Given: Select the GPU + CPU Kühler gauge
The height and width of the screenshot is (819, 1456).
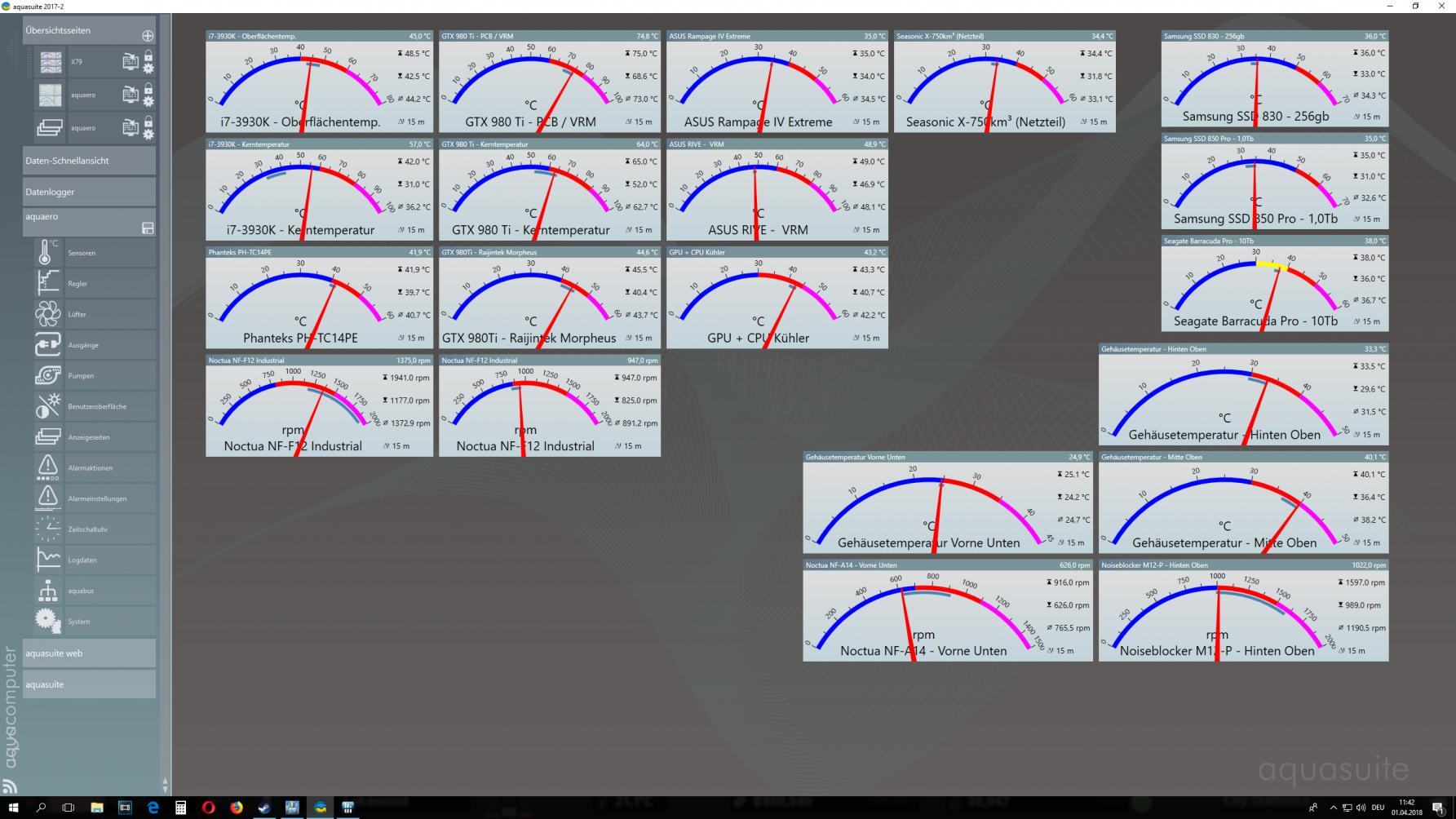Looking at the screenshot, I should [x=777, y=298].
